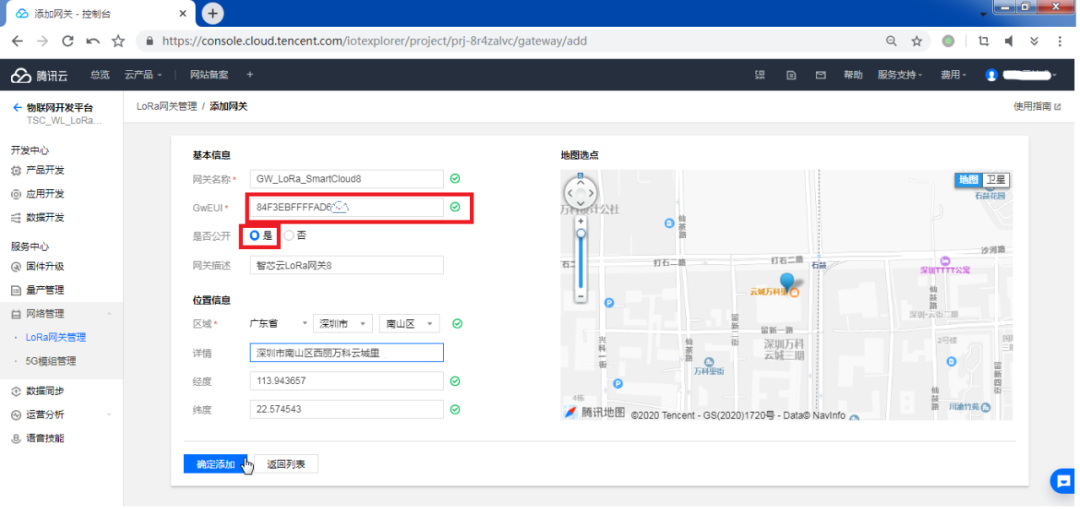
Task: Click the 网关名称 input field
Action: 346,178
